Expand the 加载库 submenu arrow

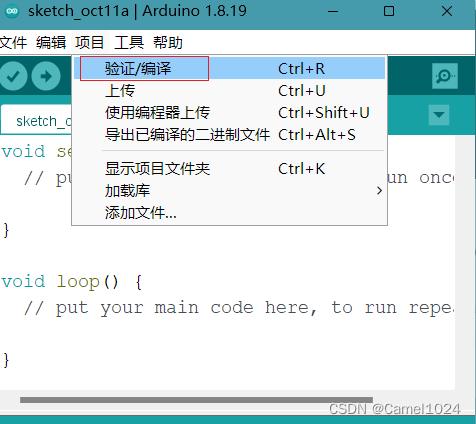click(379, 191)
